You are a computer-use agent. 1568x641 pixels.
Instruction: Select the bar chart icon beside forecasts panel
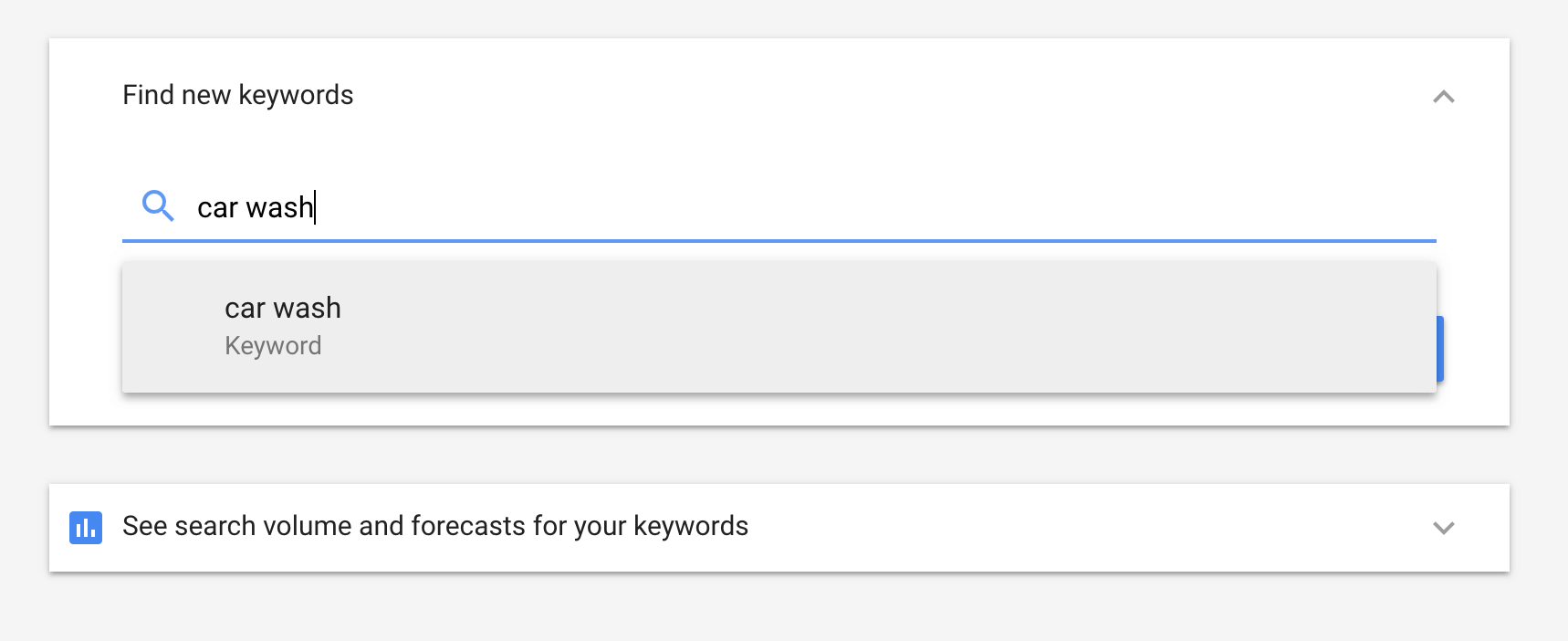85,526
